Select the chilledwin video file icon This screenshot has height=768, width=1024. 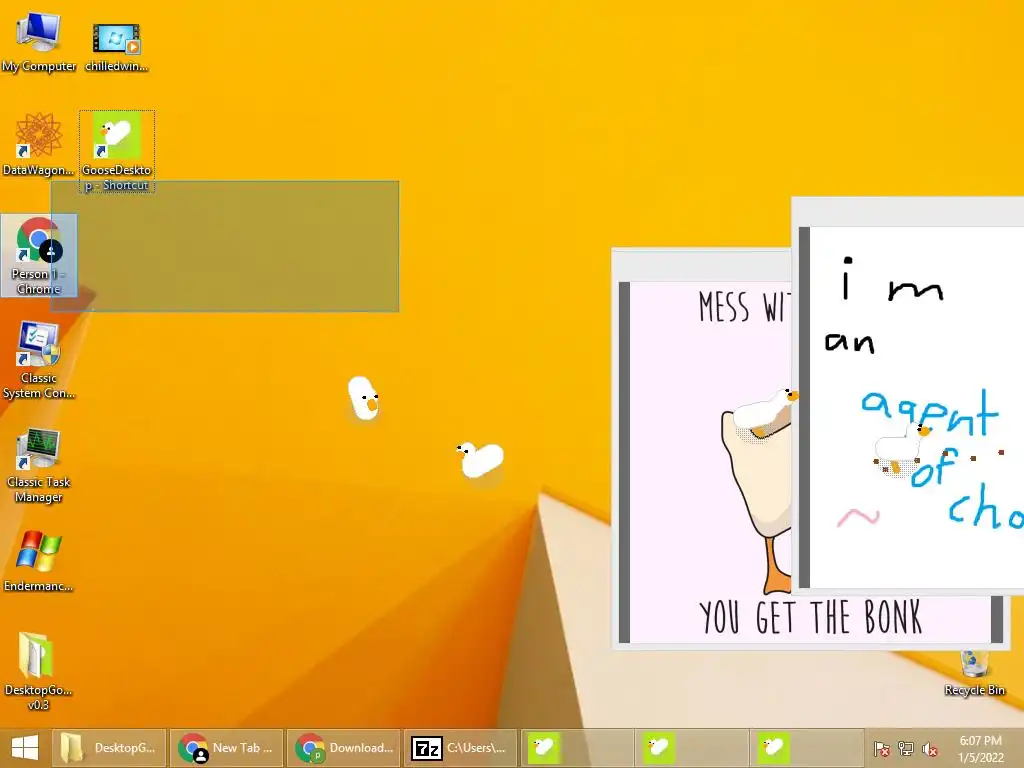click(116, 44)
